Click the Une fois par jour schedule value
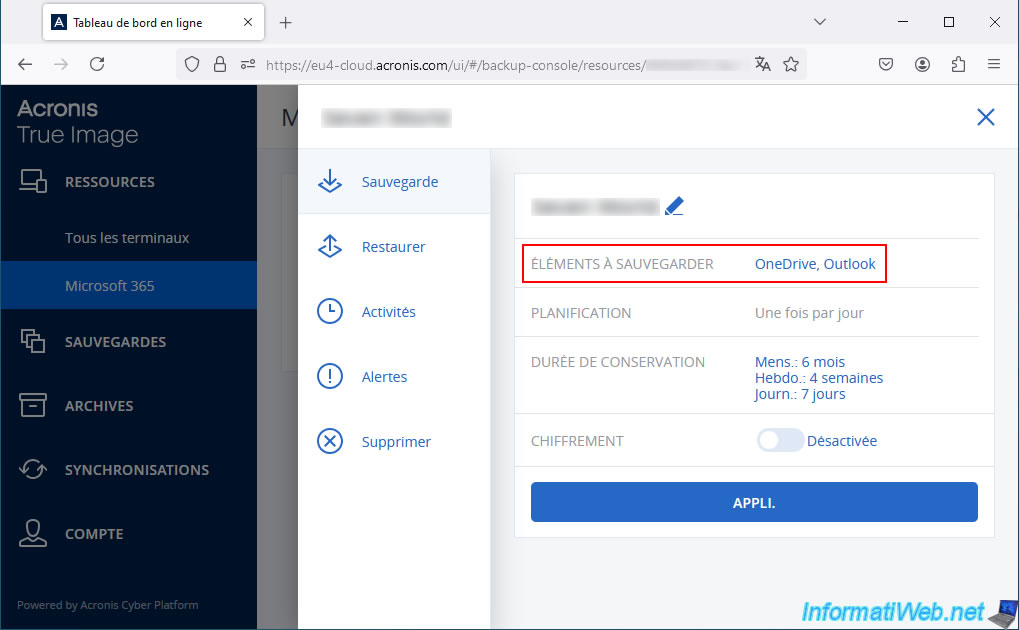The height and width of the screenshot is (630, 1019). click(809, 313)
